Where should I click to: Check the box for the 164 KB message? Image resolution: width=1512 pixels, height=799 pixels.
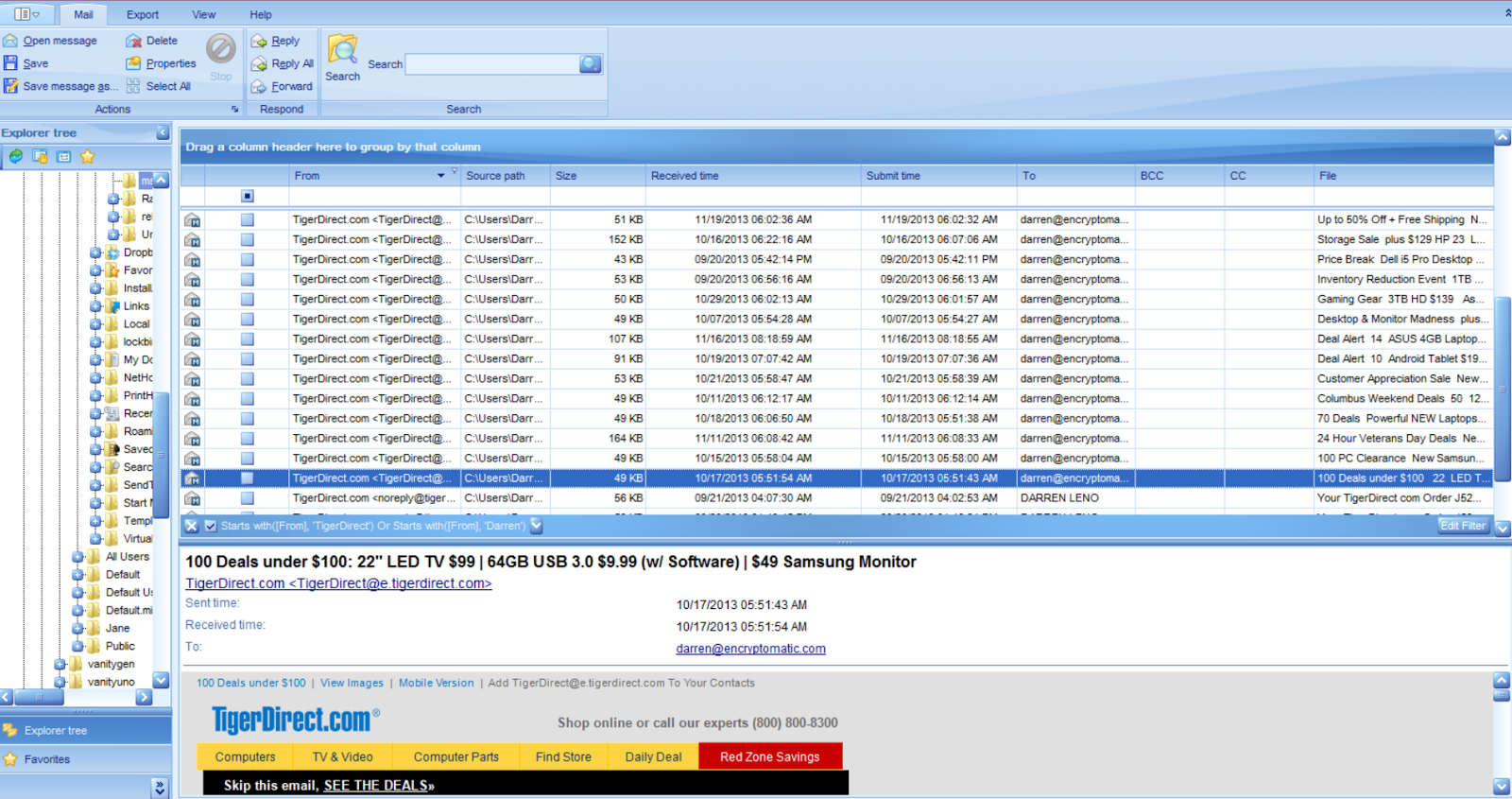pyautogui.click(x=248, y=438)
